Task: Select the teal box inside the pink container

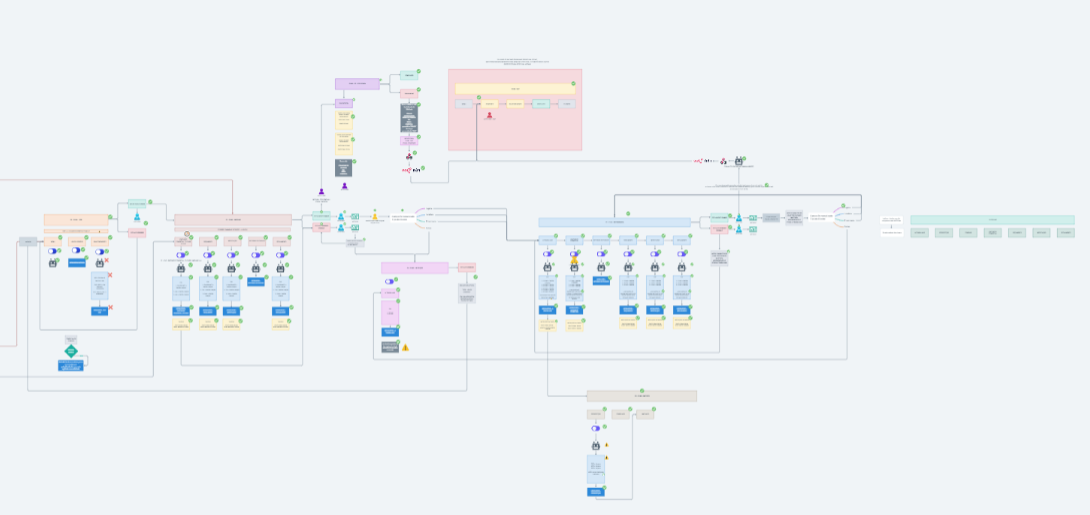Action: tap(541, 104)
